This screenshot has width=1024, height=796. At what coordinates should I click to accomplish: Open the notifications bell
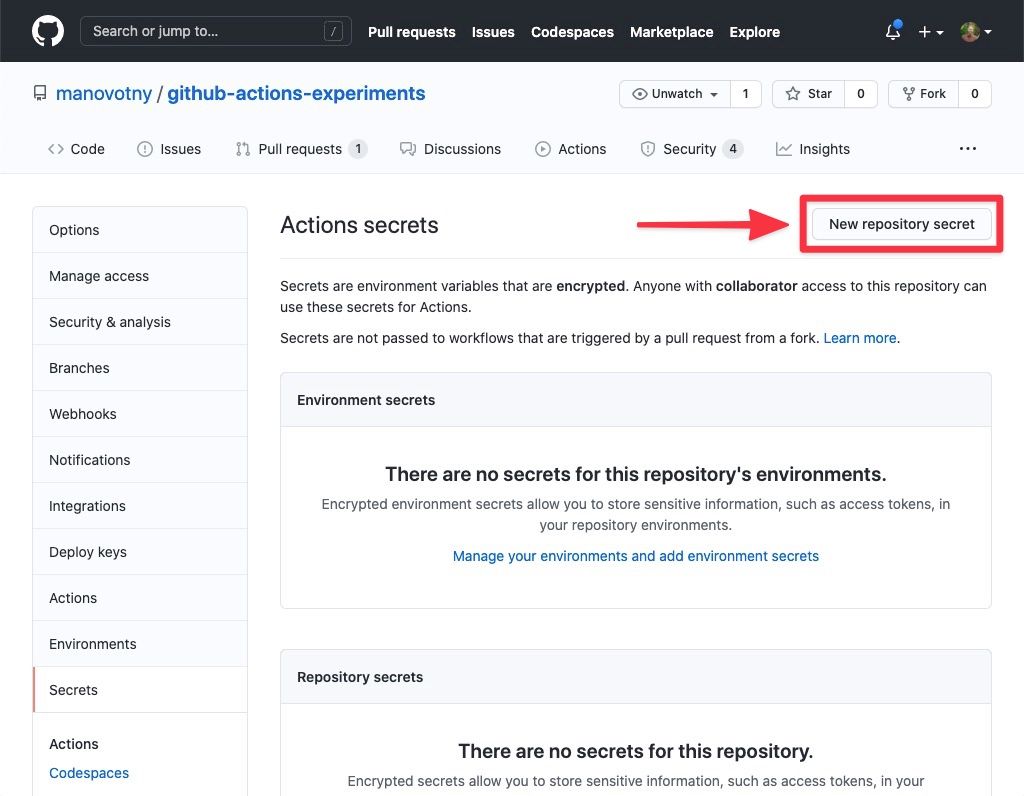(893, 31)
